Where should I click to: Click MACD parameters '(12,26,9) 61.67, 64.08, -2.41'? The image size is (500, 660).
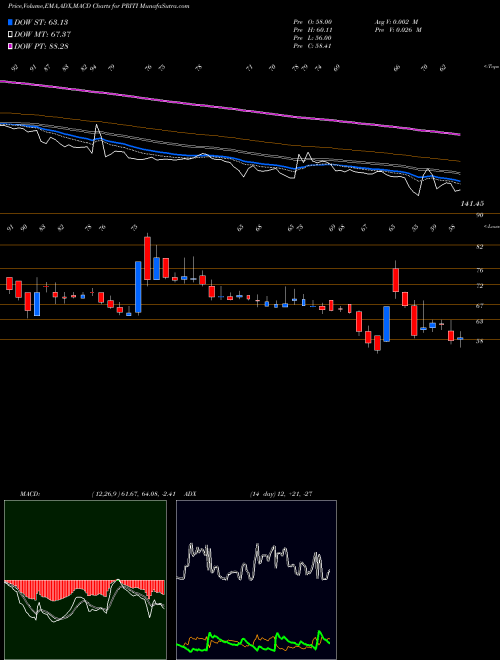[x=133, y=494]
